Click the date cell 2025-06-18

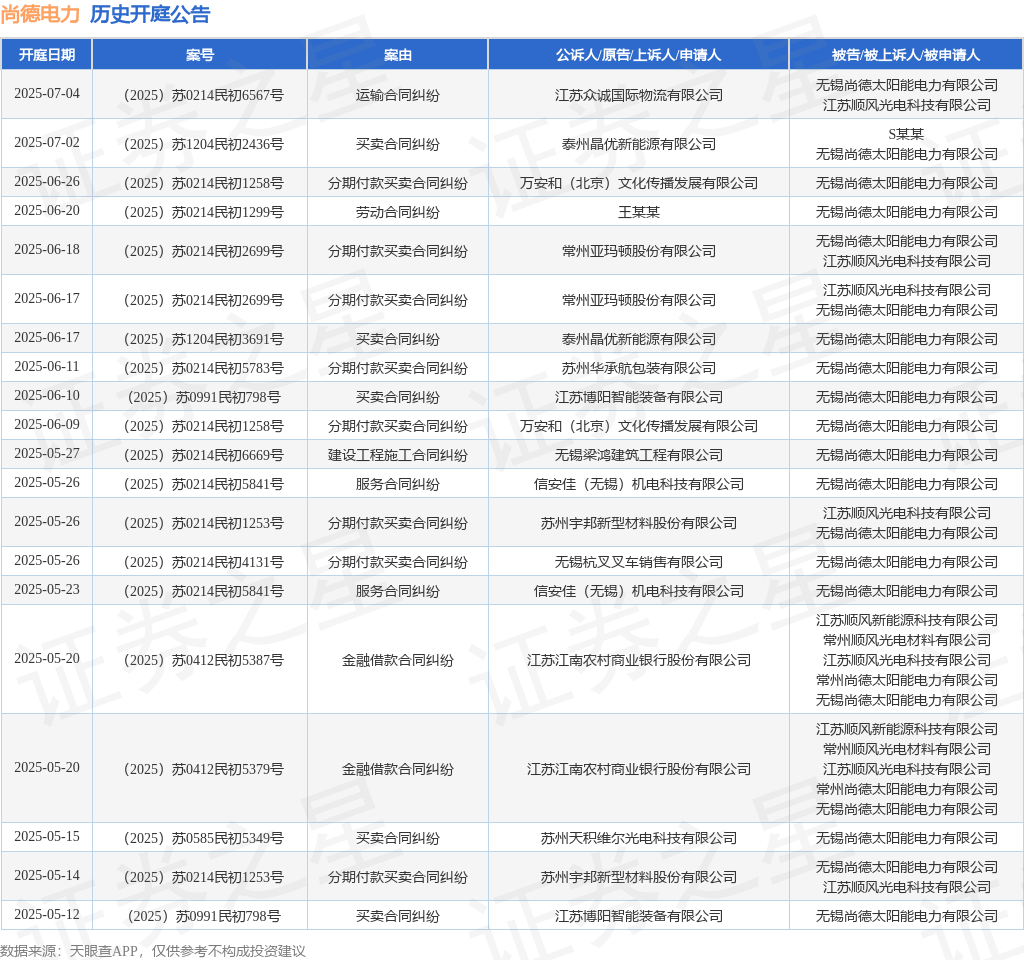(x=47, y=249)
